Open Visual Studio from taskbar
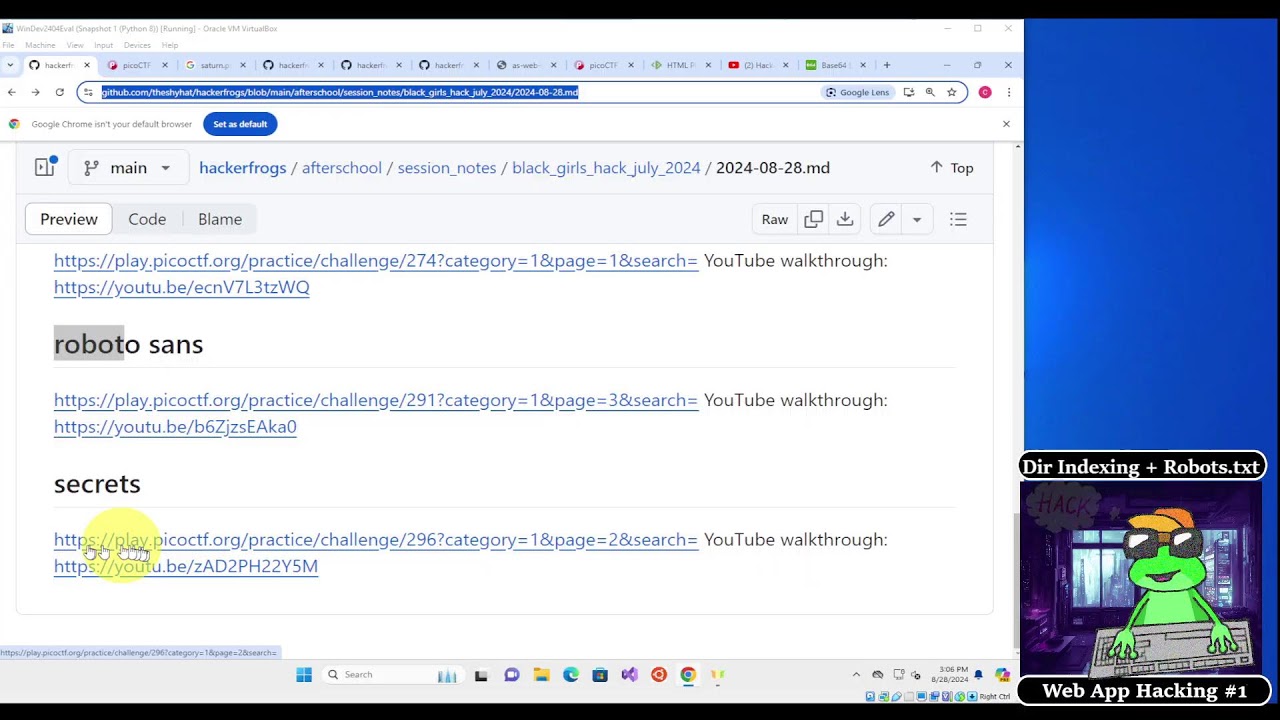 629,675
